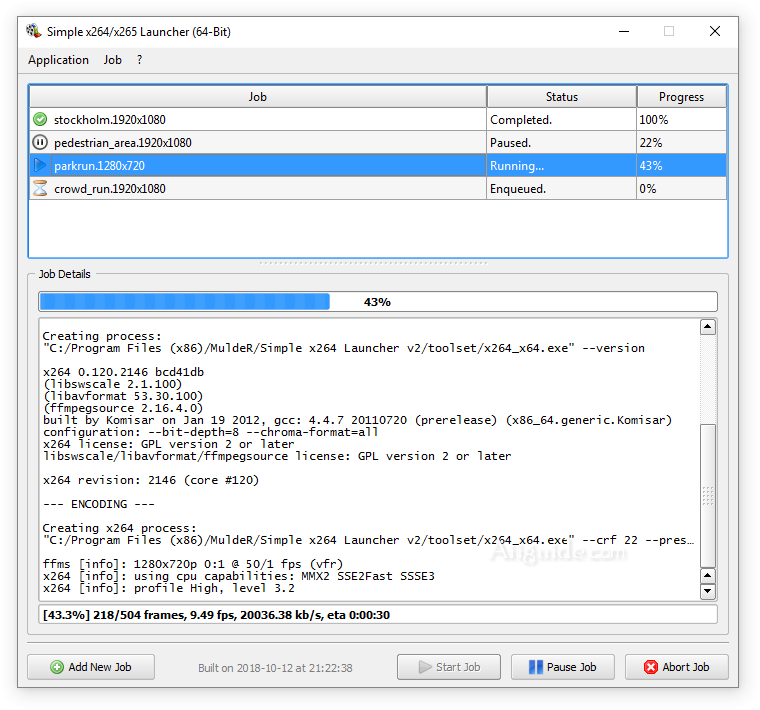Sort by the Job column header
Image resolution: width=760 pixels, height=710 pixels.
point(258,97)
